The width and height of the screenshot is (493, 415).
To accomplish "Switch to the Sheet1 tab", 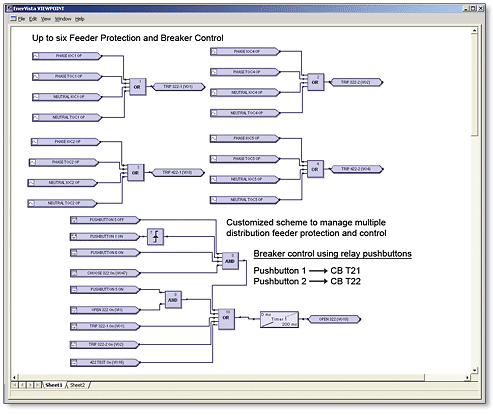I will tap(54, 385).
